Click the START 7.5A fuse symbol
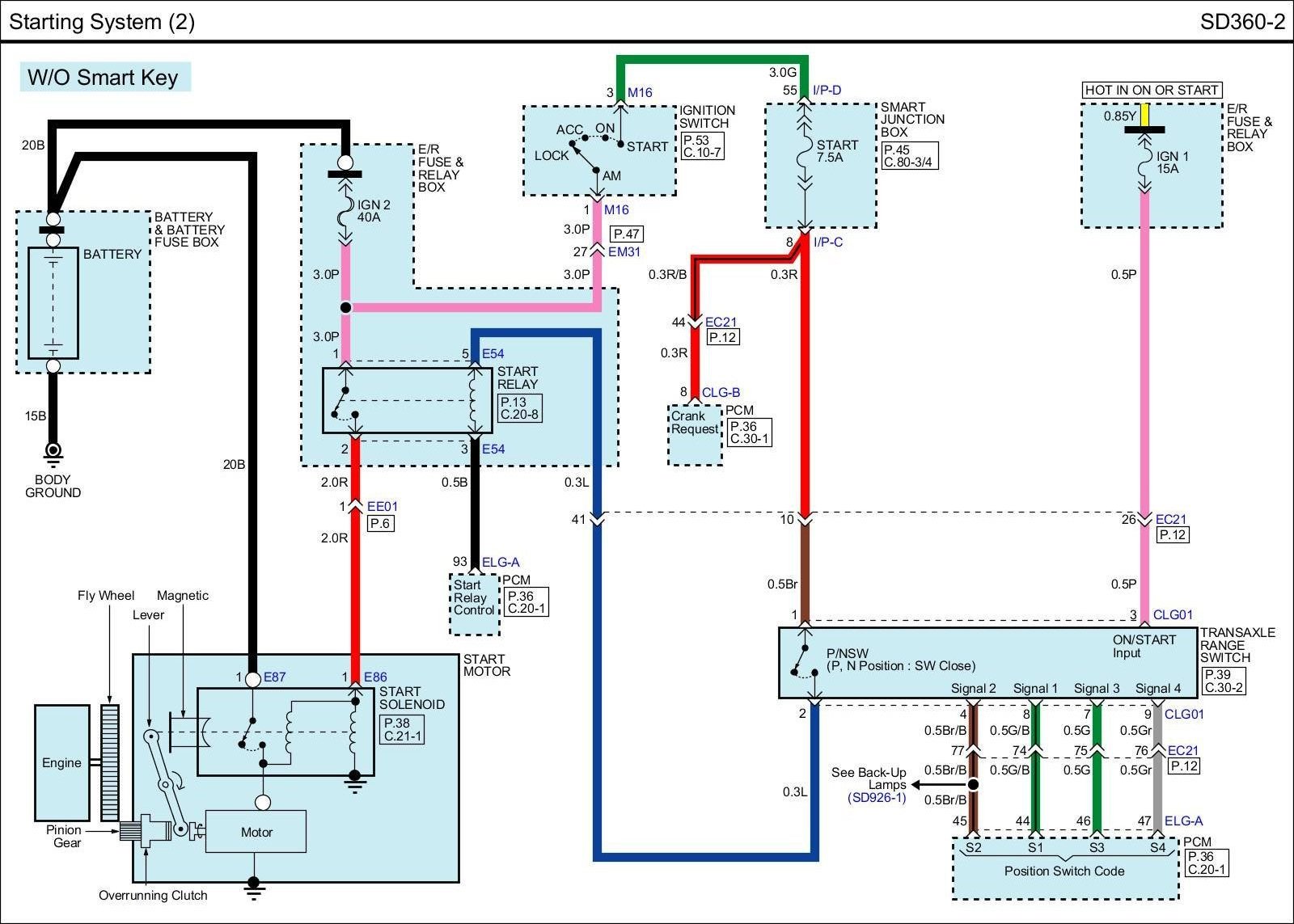 click(x=804, y=152)
